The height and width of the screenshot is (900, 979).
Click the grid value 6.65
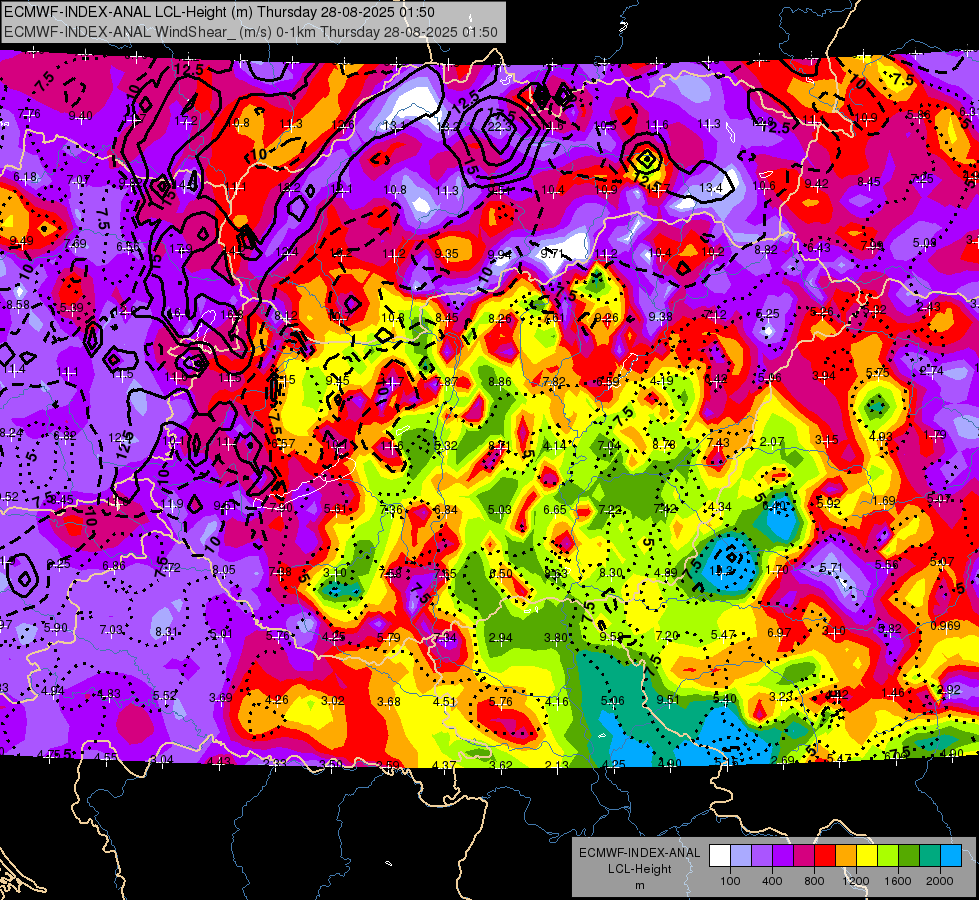[554, 510]
